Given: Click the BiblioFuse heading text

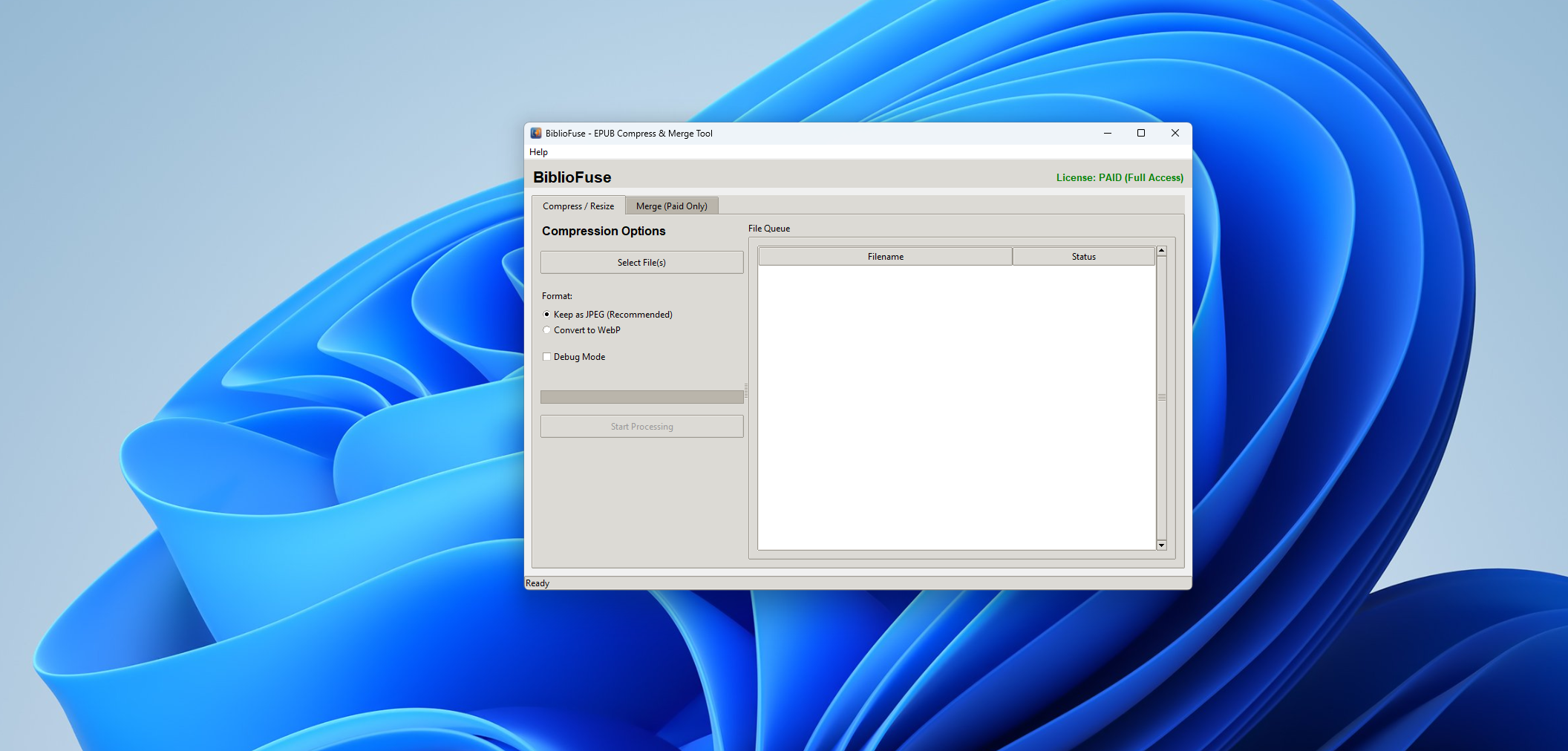Looking at the screenshot, I should pos(572,177).
